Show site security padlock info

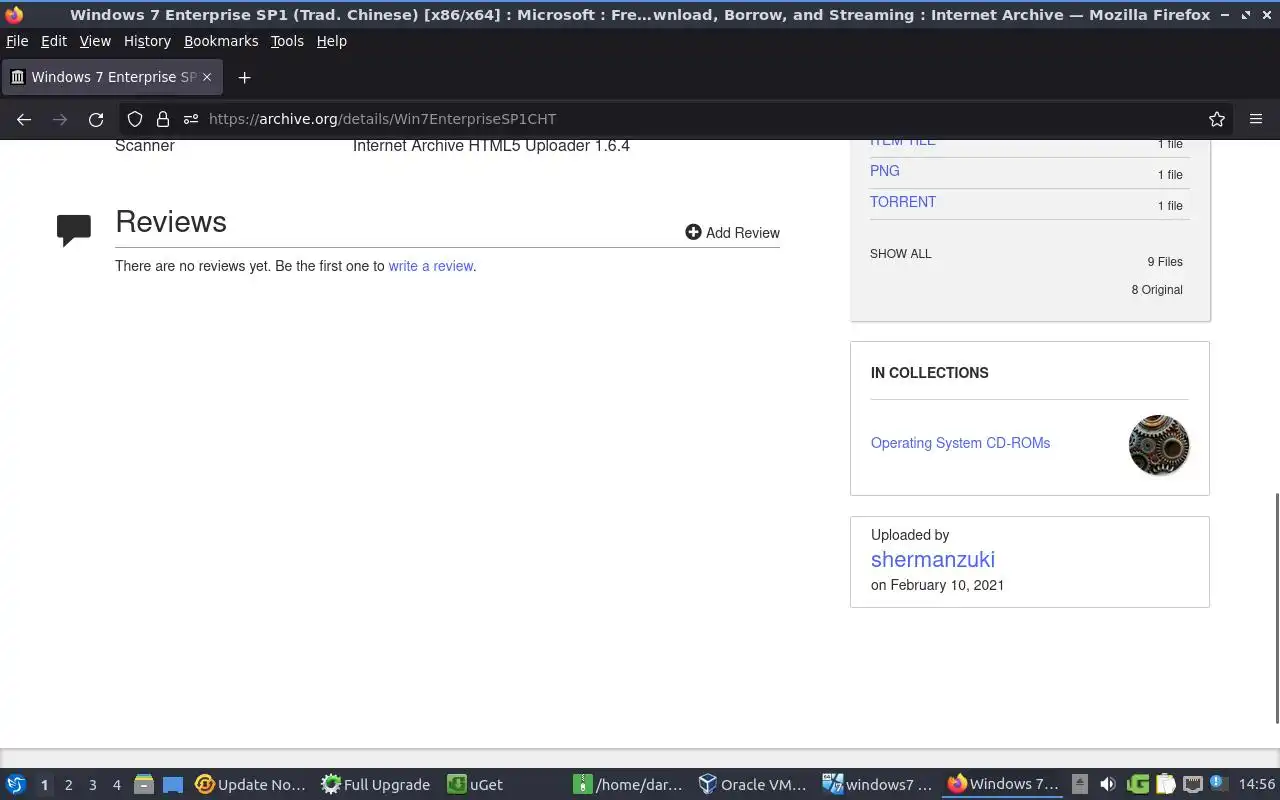click(163, 119)
